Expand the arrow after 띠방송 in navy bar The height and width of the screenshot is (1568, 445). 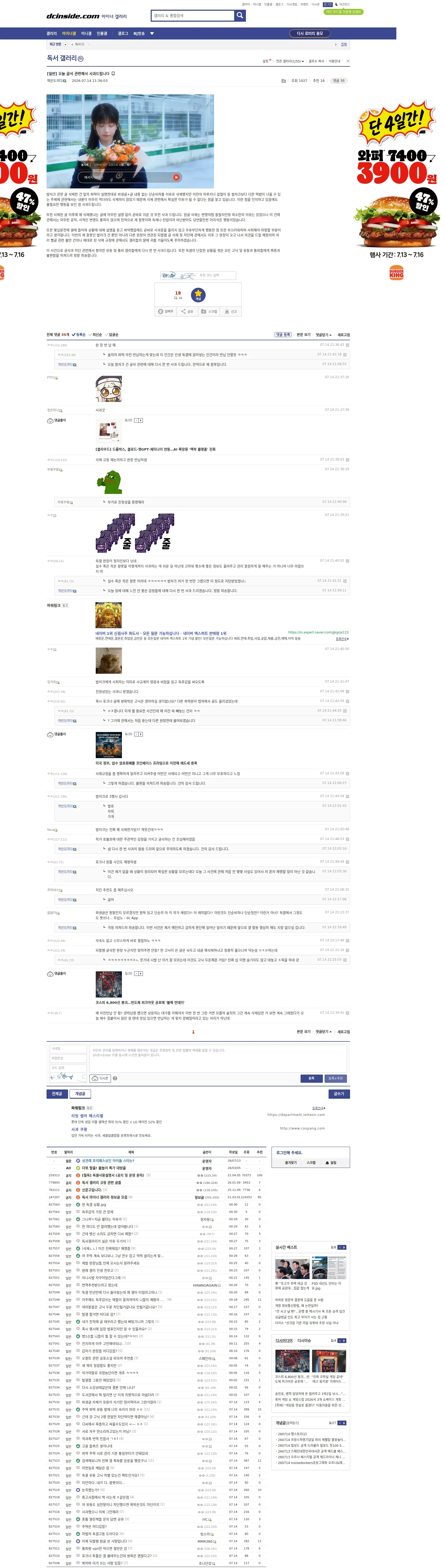(x=152, y=33)
